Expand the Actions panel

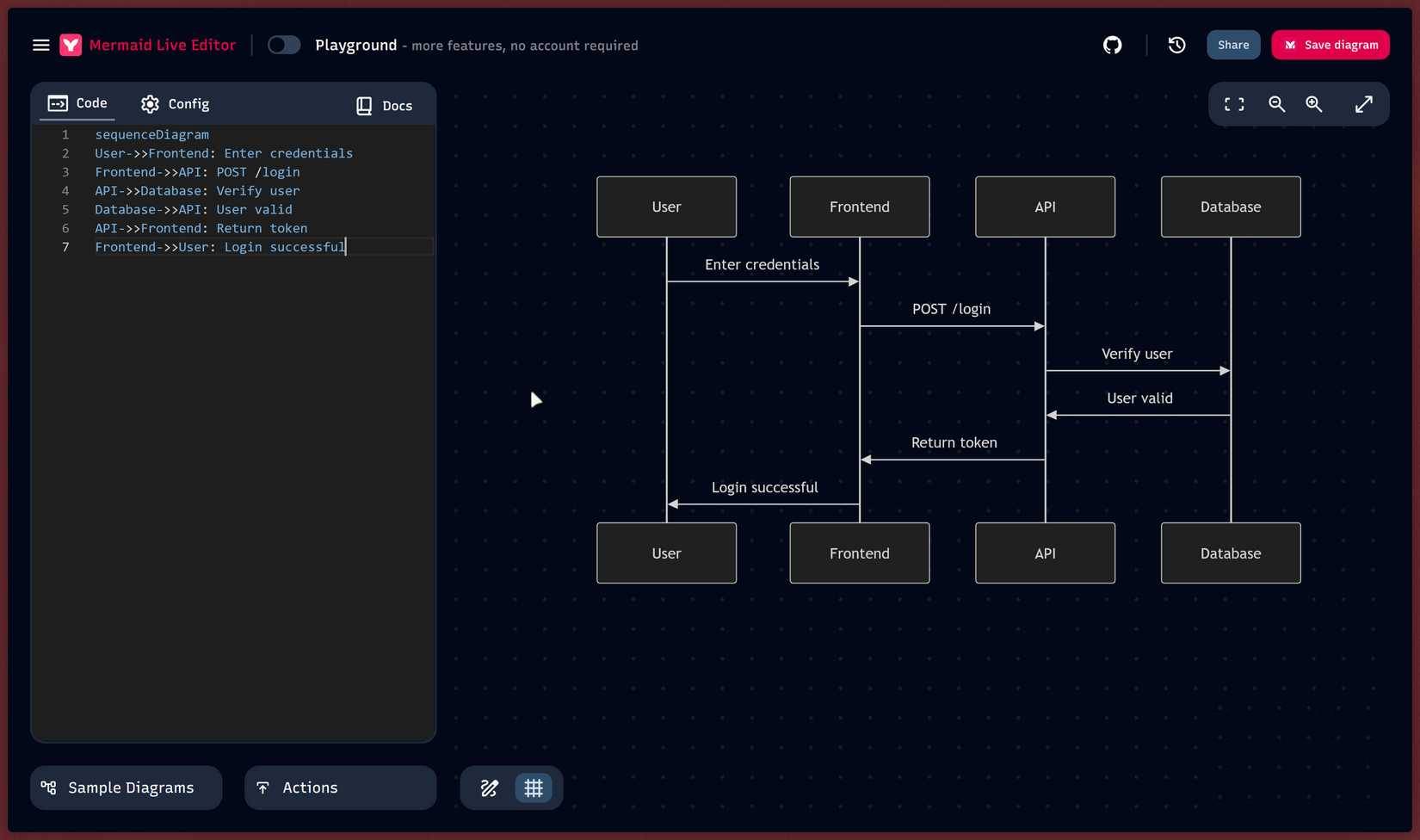341,787
